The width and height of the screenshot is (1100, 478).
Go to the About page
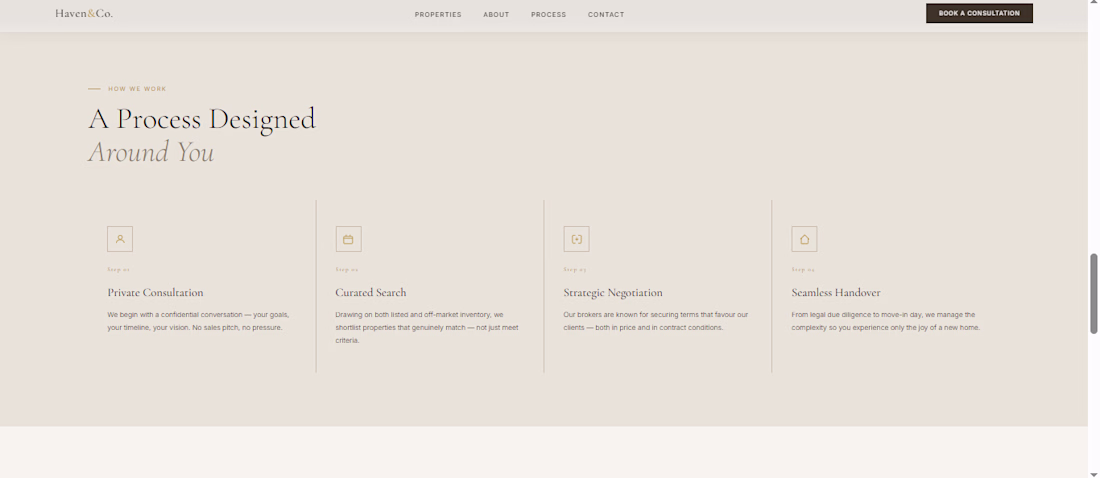tap(496, 15)
